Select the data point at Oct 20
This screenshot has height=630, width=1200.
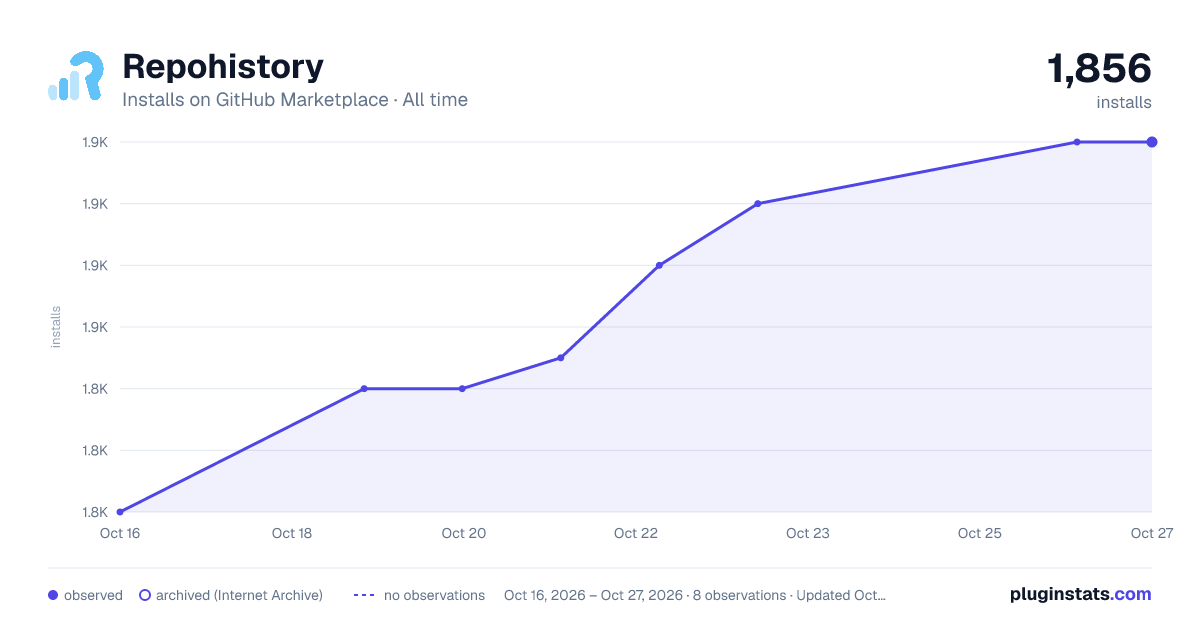click(462, 388)
